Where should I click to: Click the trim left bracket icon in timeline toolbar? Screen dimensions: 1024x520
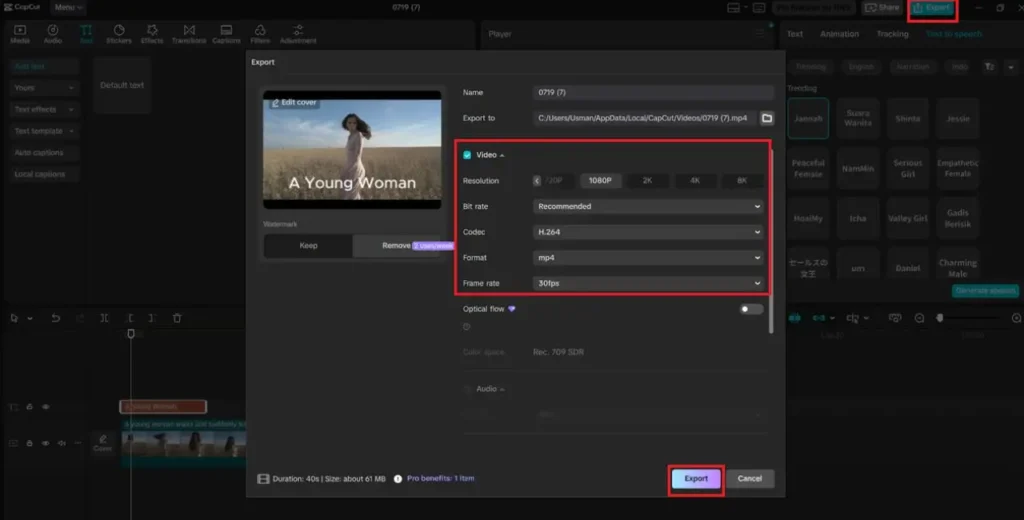130,318
